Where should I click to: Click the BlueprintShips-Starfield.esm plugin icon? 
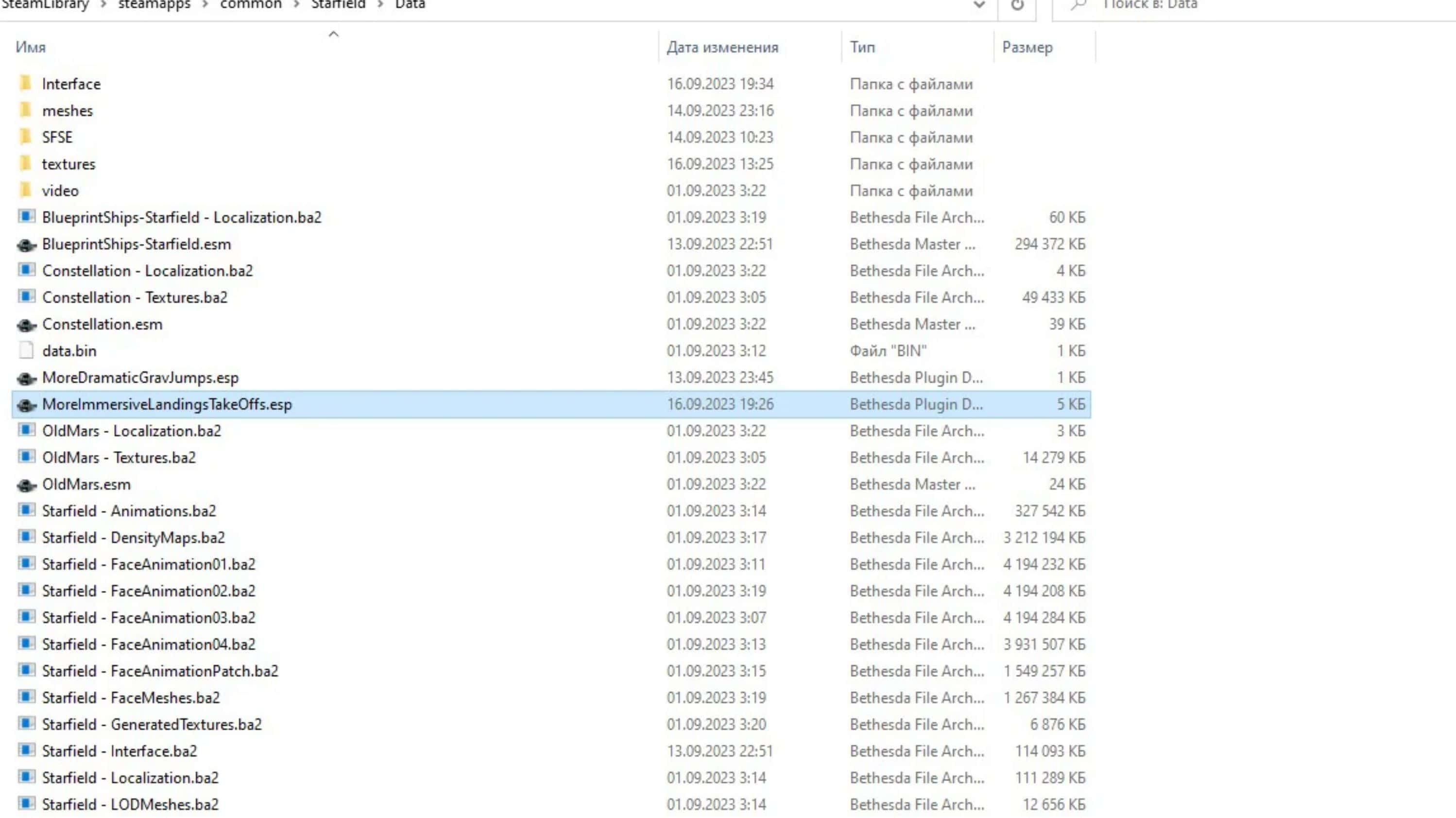click(26, 245)
